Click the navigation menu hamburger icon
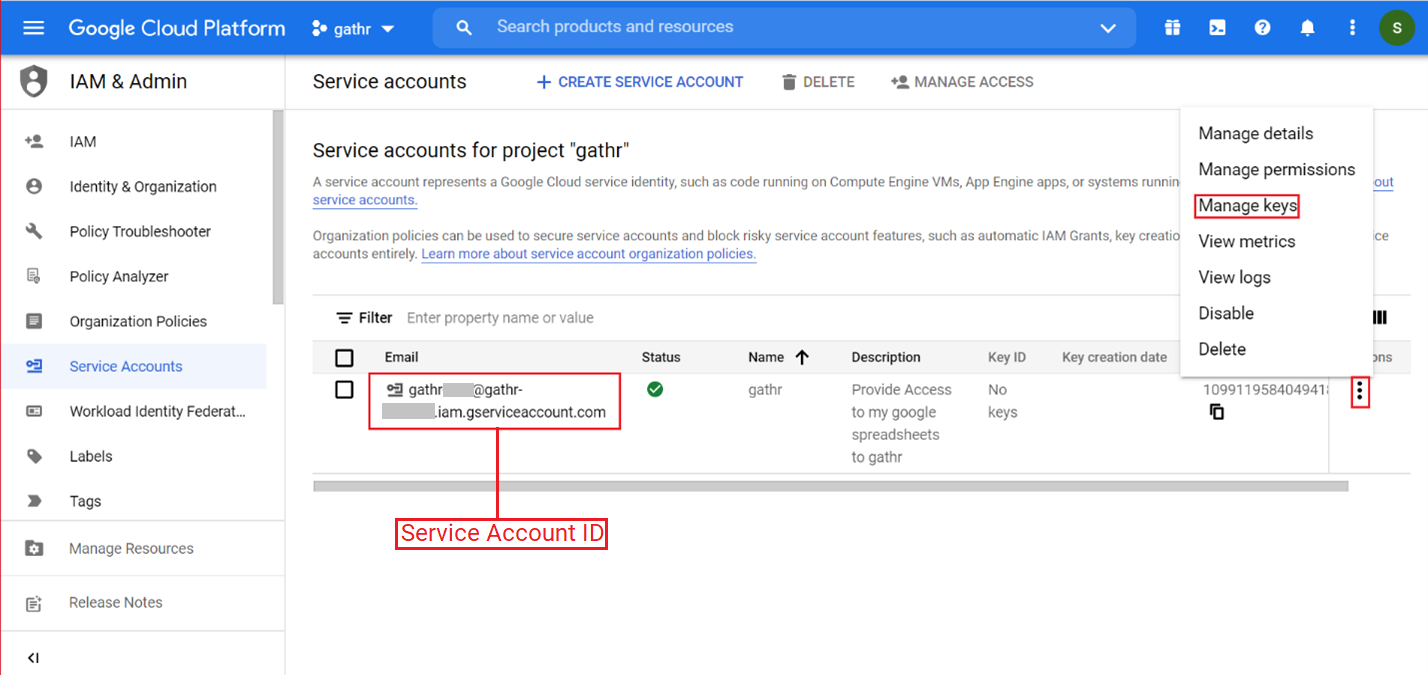 click(33, 27)
